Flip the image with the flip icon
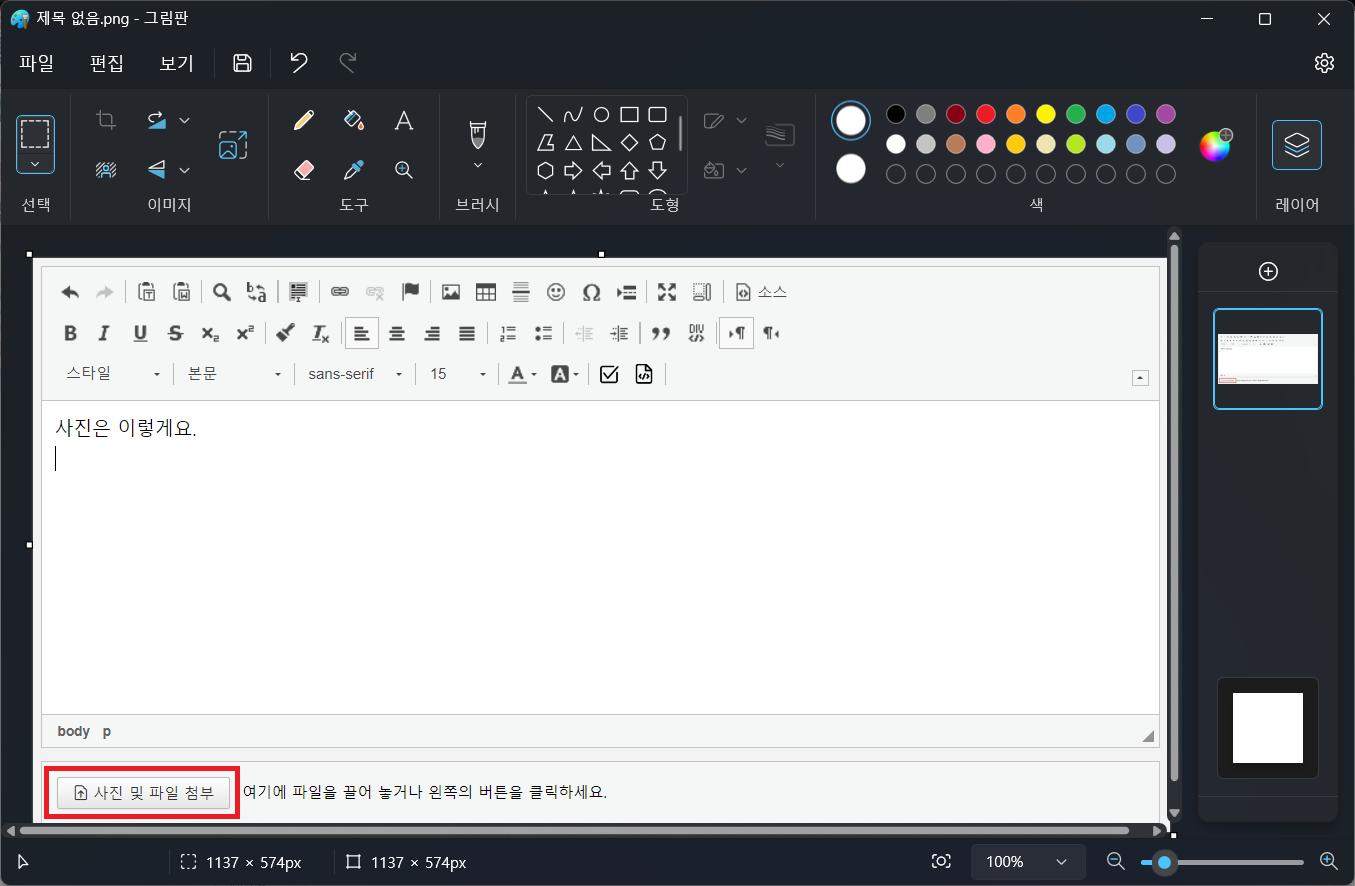The width and height of the screenshot is (1355, 886). pyautogui.click(x=157, y=170)
